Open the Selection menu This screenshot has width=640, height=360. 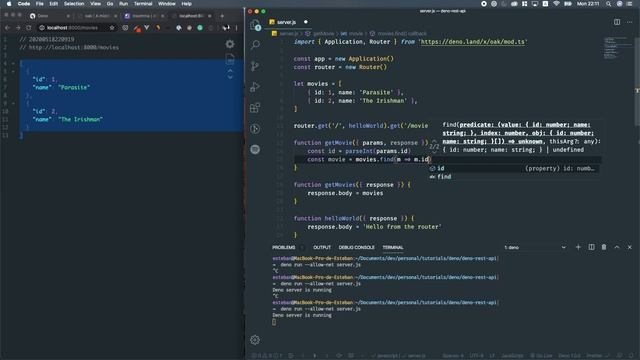(74, 4)
